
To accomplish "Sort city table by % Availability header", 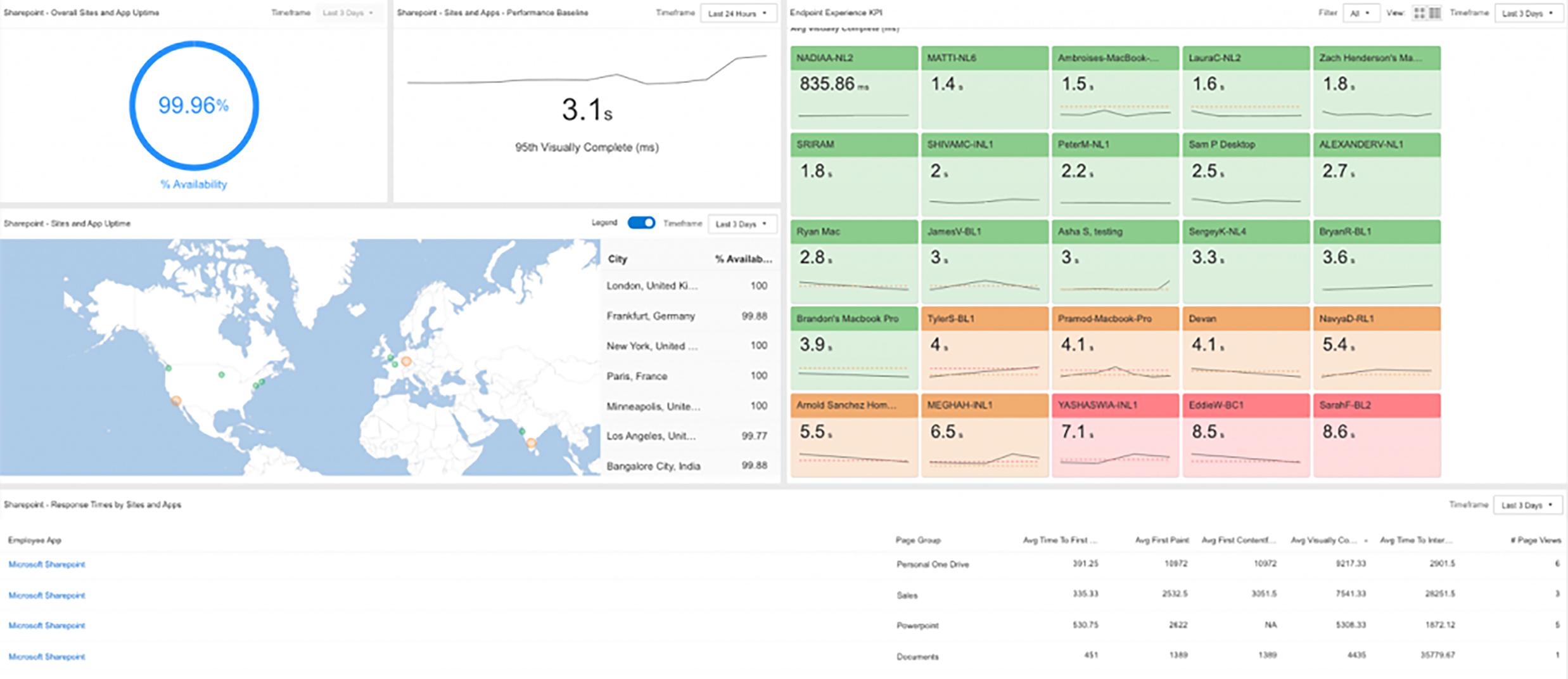I will tap(743, 259).
